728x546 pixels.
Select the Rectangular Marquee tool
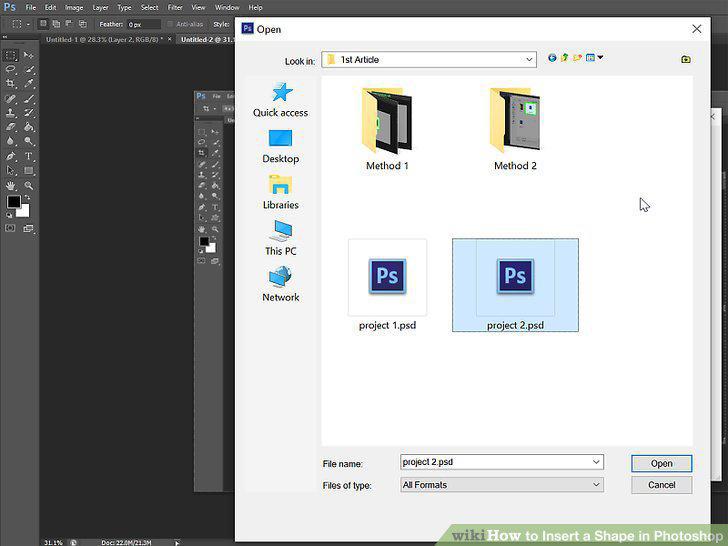pyautogui.click(x=11, y=56)
